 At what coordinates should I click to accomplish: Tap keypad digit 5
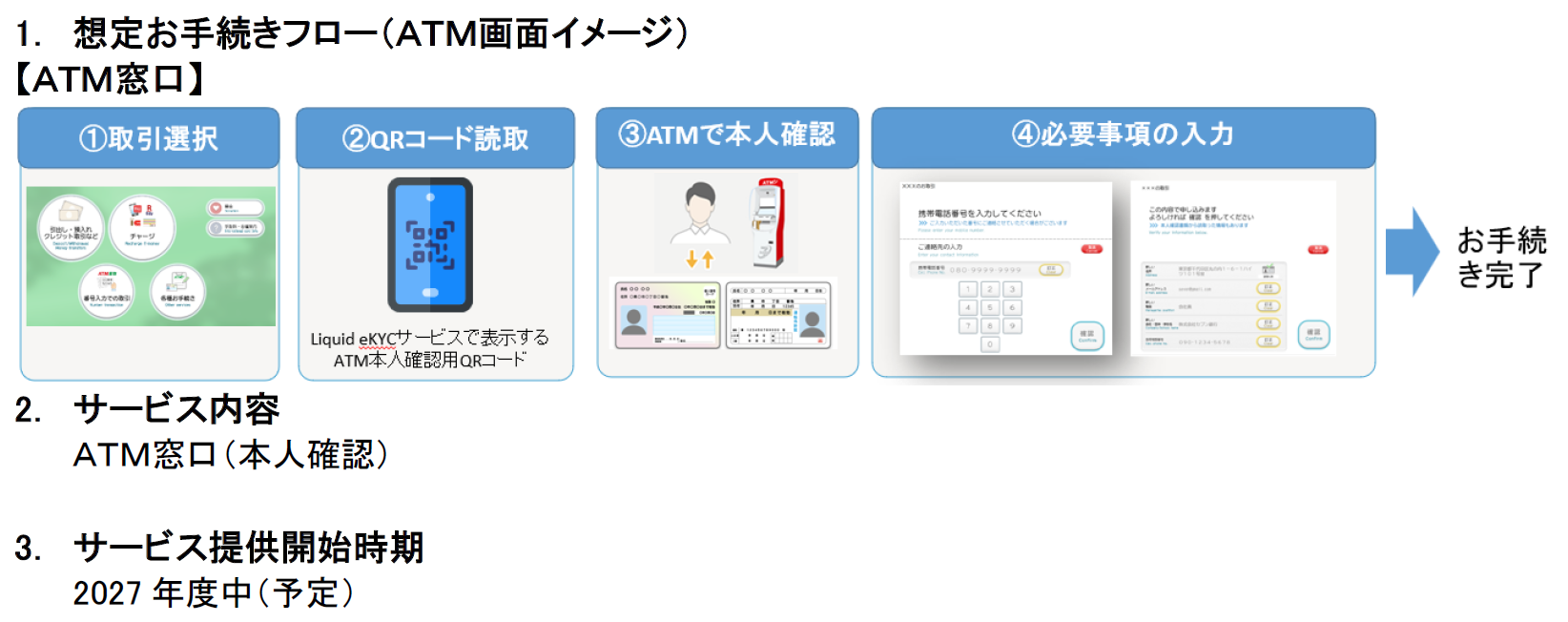point(990,307)
